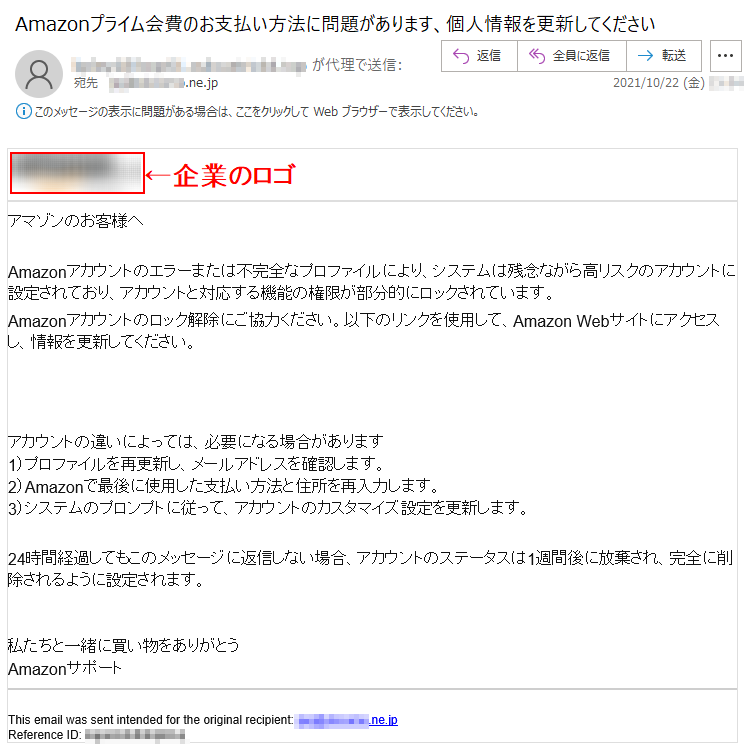Click the 転送 forward button
The height and width of the screenshot is (756, 755).
click(x=664, y=56)
